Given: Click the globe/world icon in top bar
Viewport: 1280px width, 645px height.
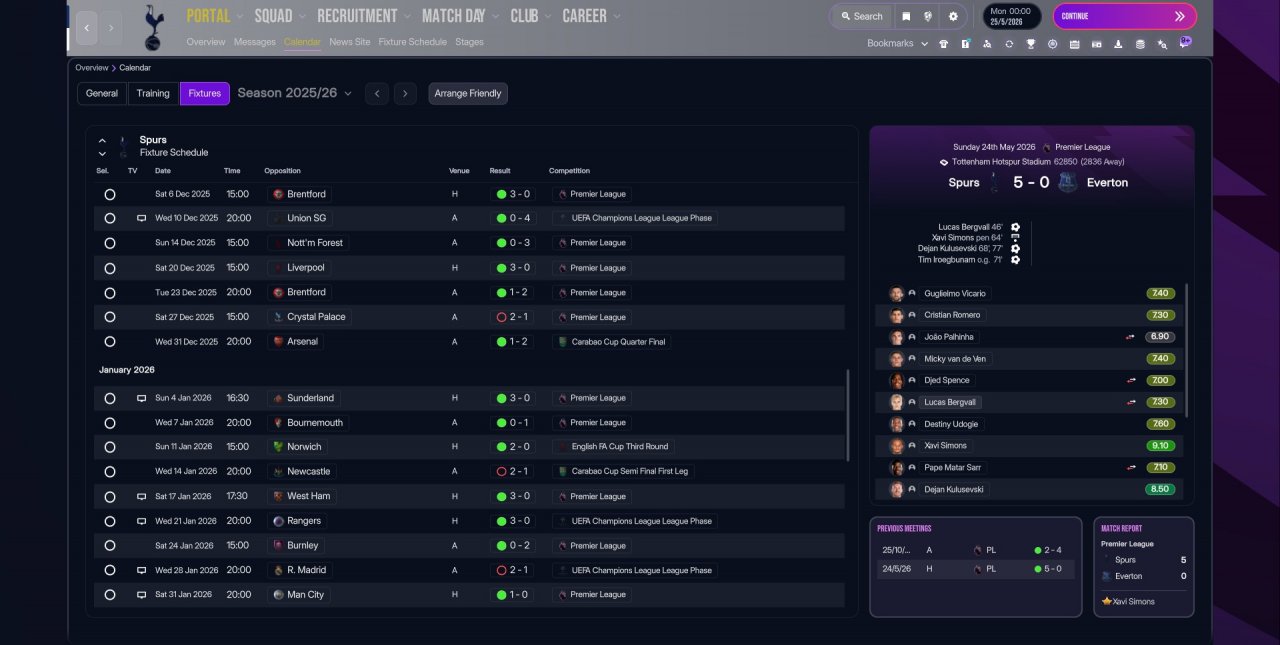Looking at the screenshot, I should tap(929, 16).
